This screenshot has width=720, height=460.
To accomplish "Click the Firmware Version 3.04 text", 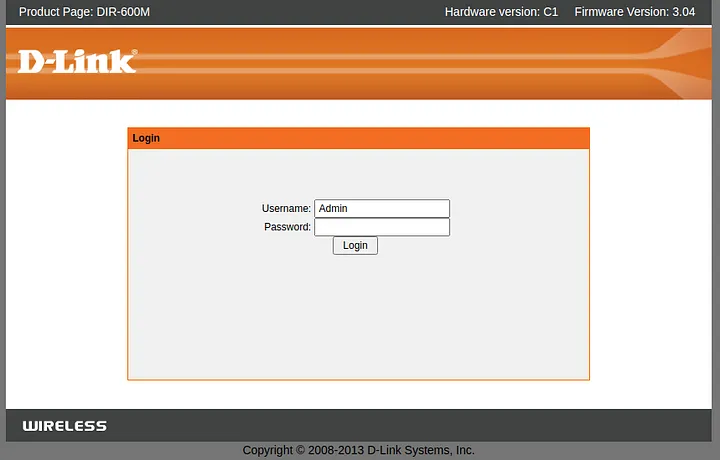I will [635, 12].
